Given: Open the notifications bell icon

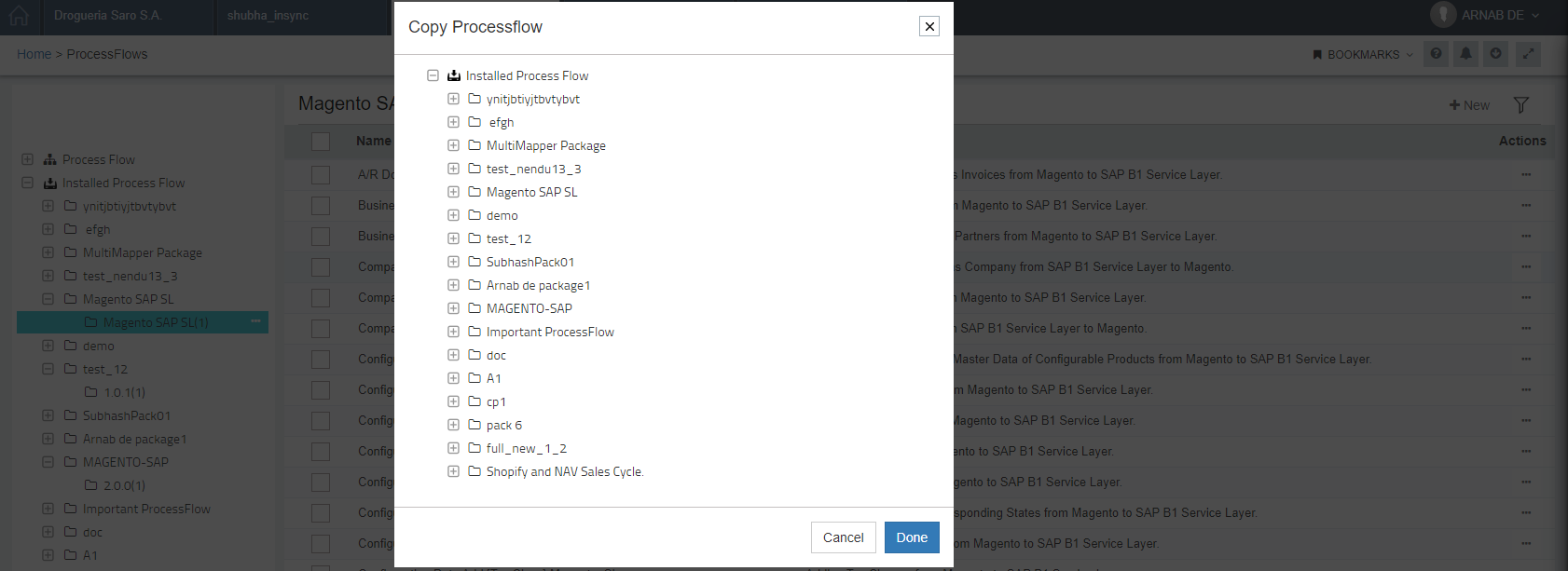Looking at the screenshot, I should 1465,54.
